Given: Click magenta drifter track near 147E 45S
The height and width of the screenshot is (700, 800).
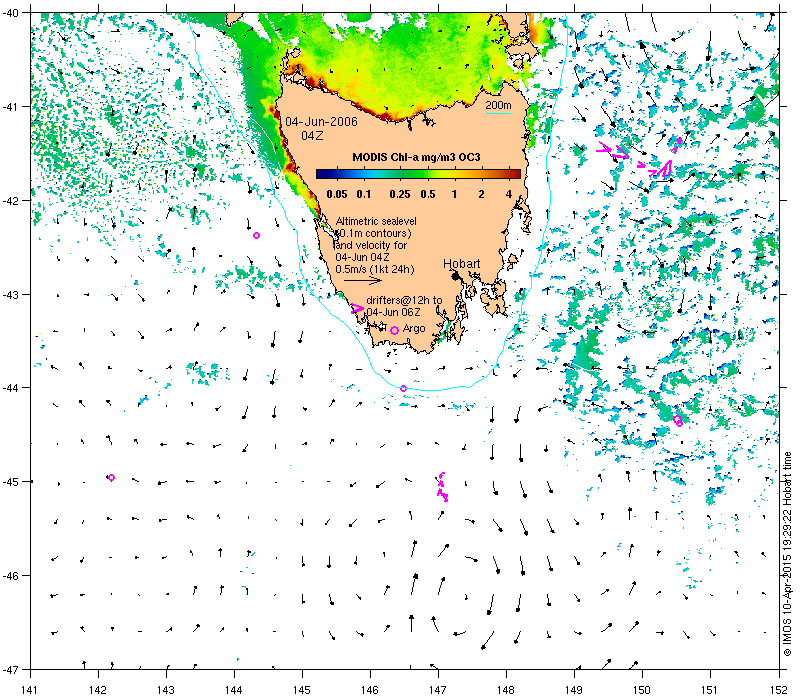Looking at the screenshot, I should click(442, 487).
